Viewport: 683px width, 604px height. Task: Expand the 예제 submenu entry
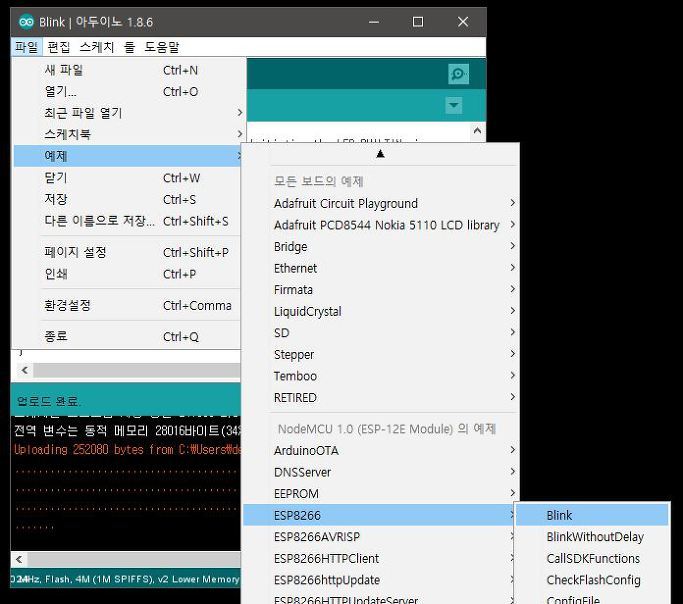127,156
